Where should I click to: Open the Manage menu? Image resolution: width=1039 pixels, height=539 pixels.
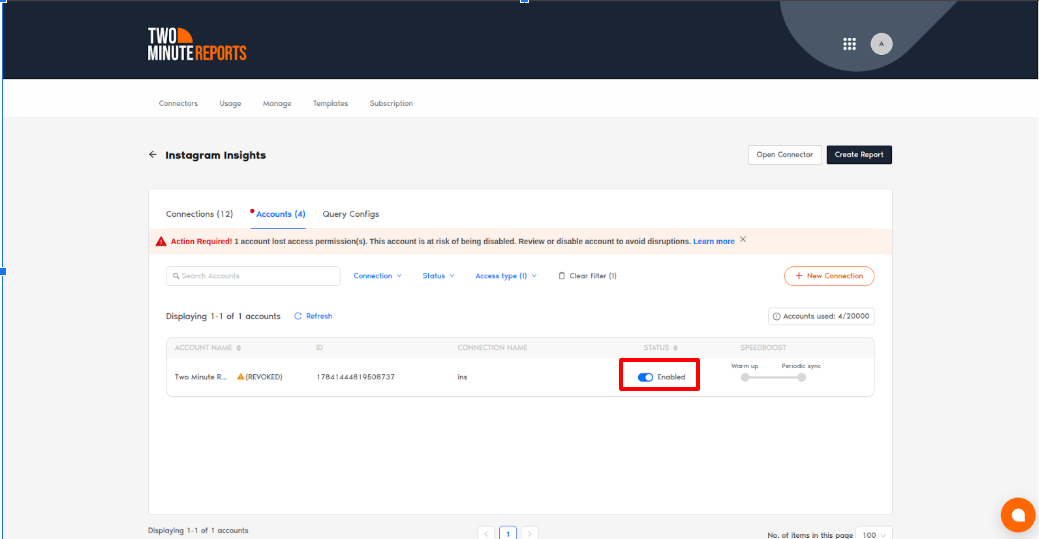(277, 103)
